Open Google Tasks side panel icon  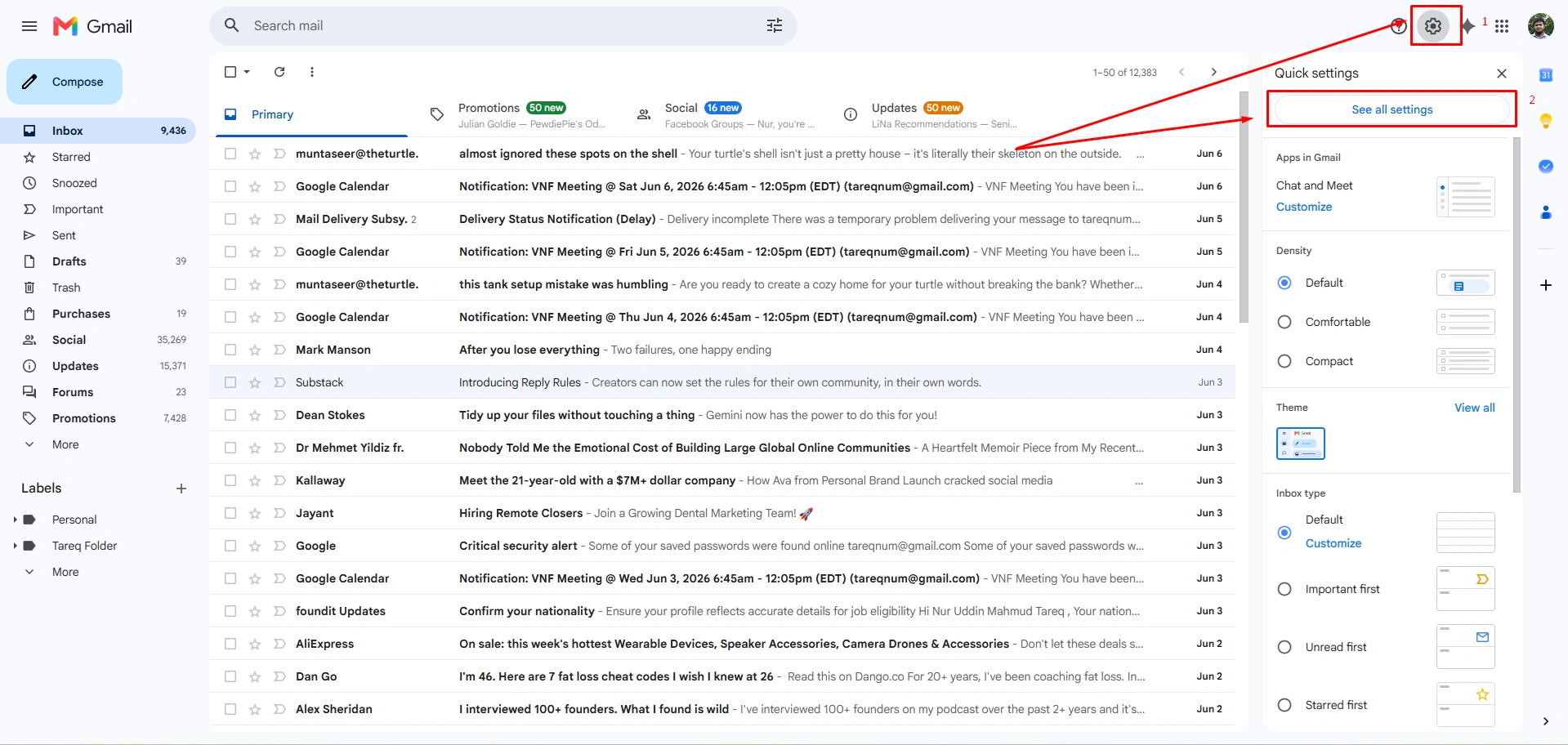click(1546, 167)
